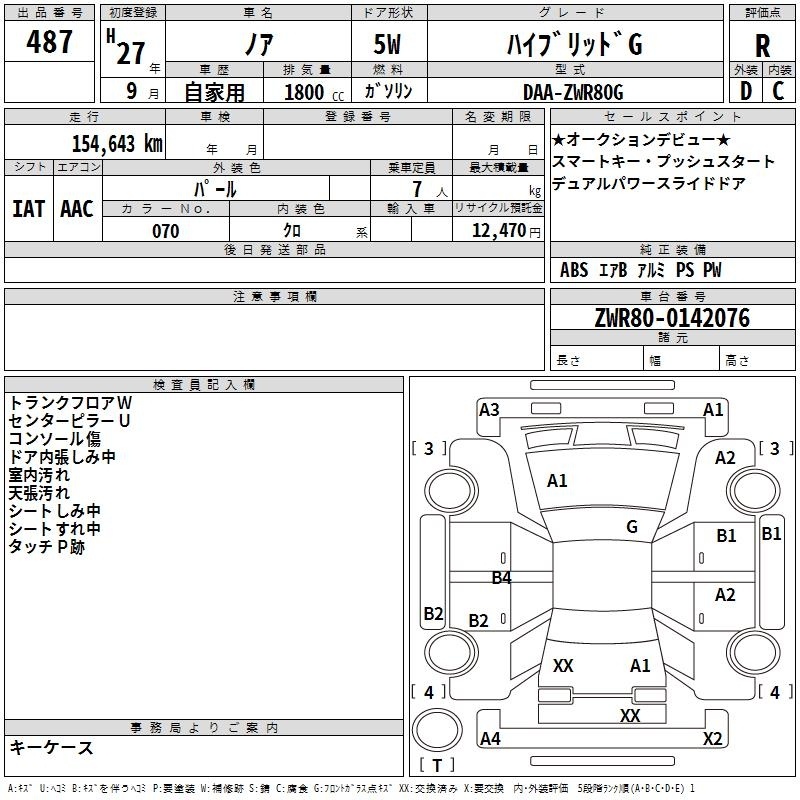Select the 諸元 header
The width and height of the screenshot is (800, 800).
pyautogui.click(x=672, y=338)
